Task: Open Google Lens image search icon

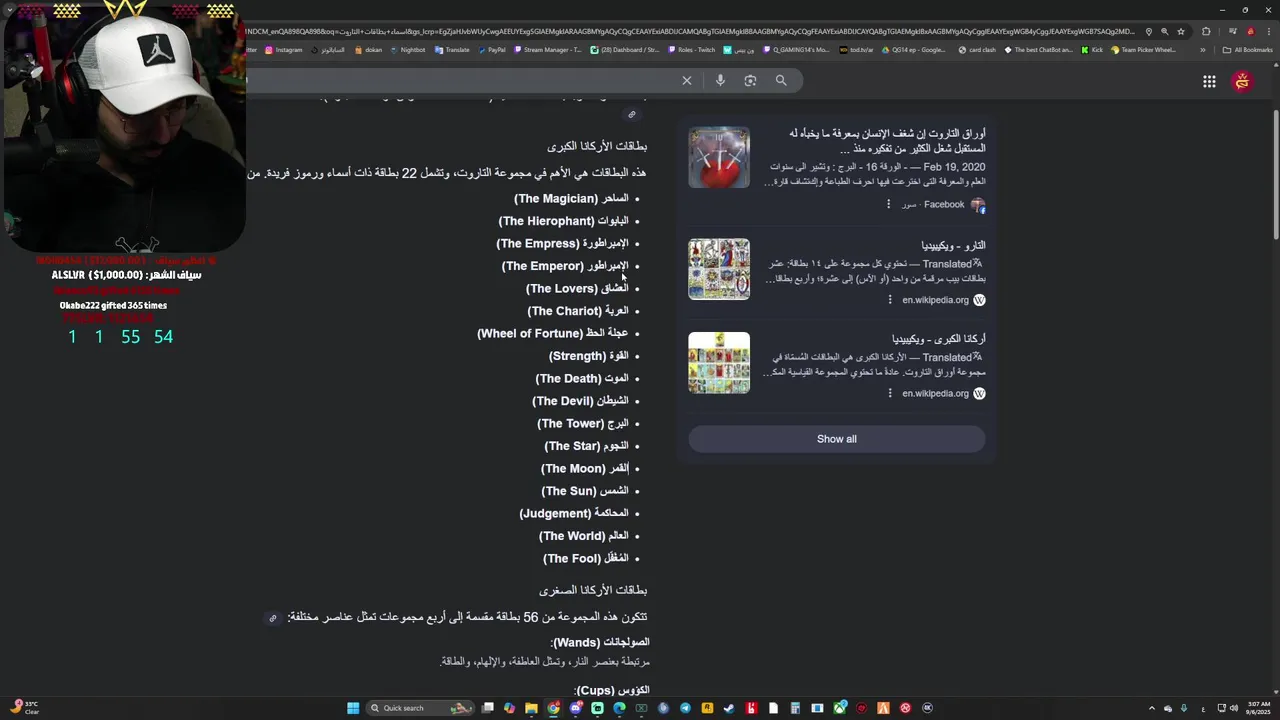Action: 750,81
